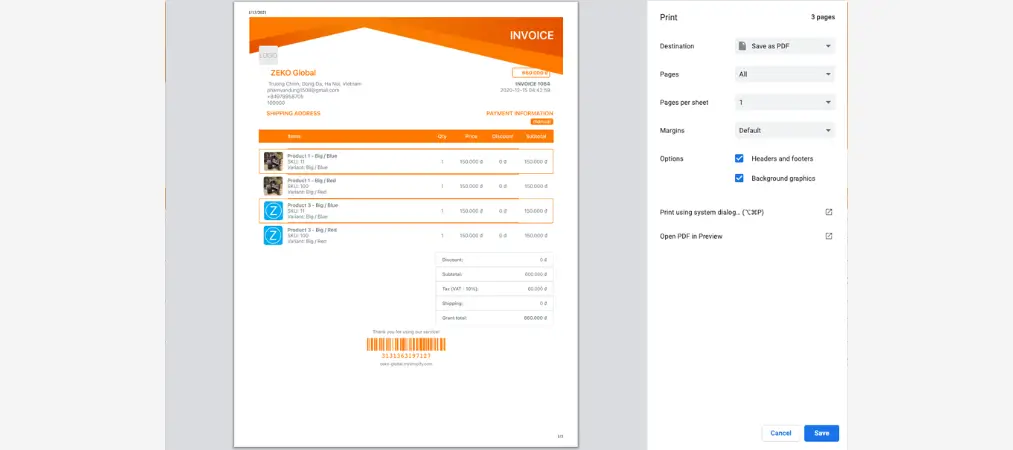Open the Destination dropdown showing Save as PDF
1013x450 pixels.
(x=785, y=46)
